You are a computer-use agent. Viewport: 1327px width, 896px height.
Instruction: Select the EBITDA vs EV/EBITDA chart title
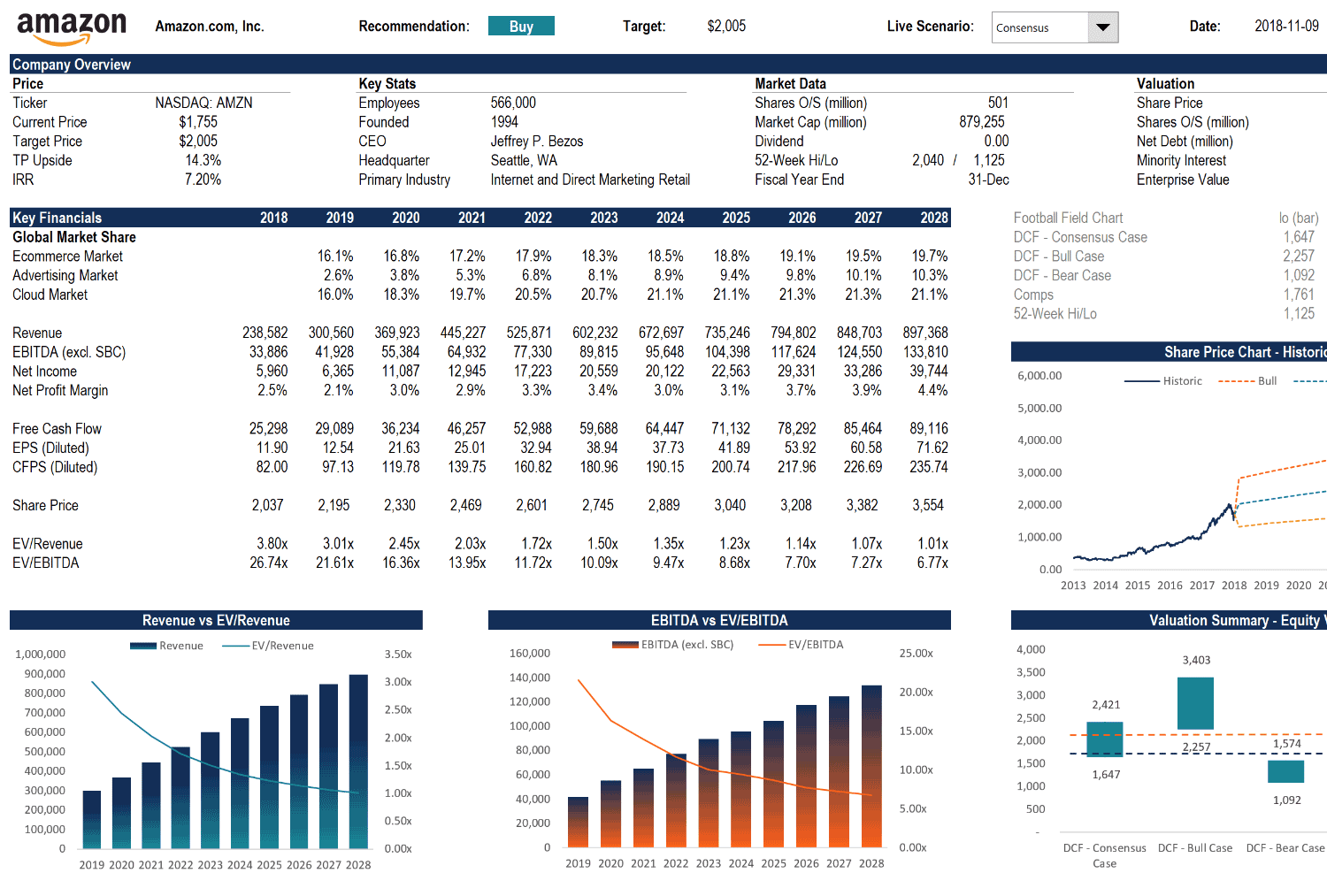tap(719, 620)
